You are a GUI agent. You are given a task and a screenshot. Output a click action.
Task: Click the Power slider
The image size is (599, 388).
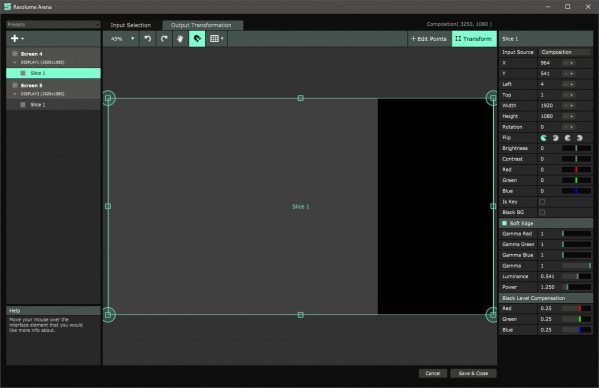[x=576, y=287]
